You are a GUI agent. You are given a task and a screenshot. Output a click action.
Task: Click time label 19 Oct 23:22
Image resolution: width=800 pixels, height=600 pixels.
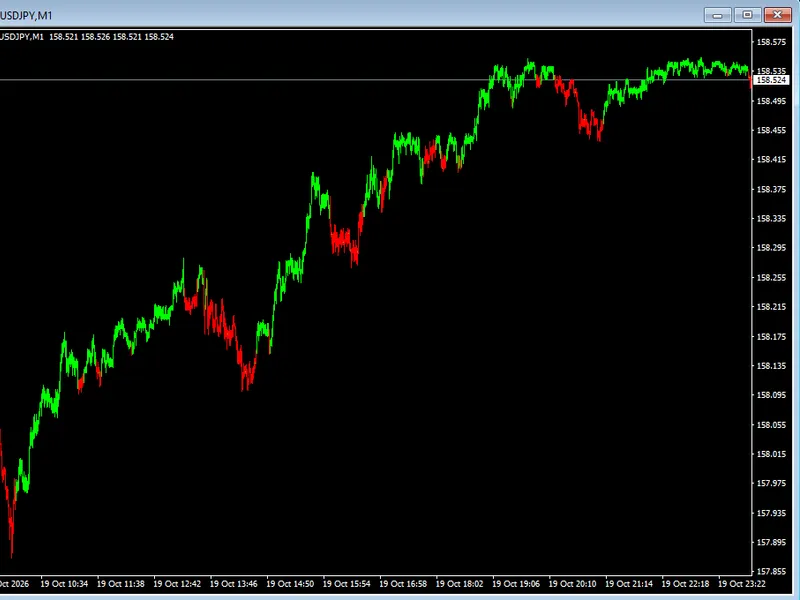[742, 584]
